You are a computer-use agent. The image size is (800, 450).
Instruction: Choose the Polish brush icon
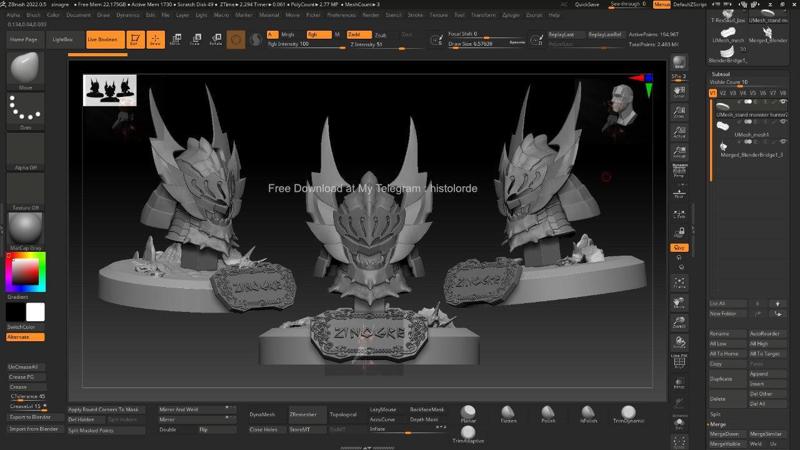[x=548, y=414]
